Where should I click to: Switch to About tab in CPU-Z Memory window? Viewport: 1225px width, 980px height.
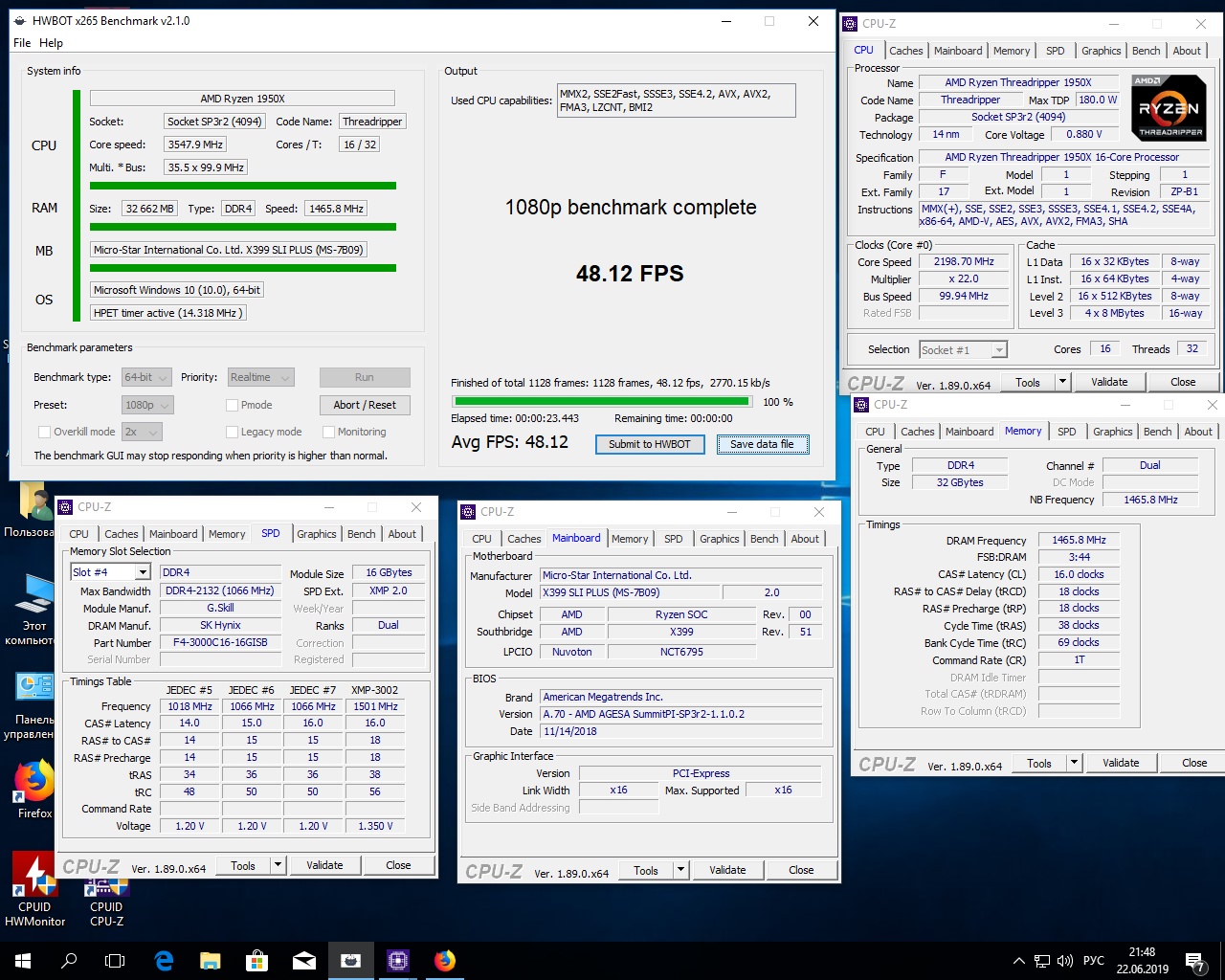(1198, 432)
